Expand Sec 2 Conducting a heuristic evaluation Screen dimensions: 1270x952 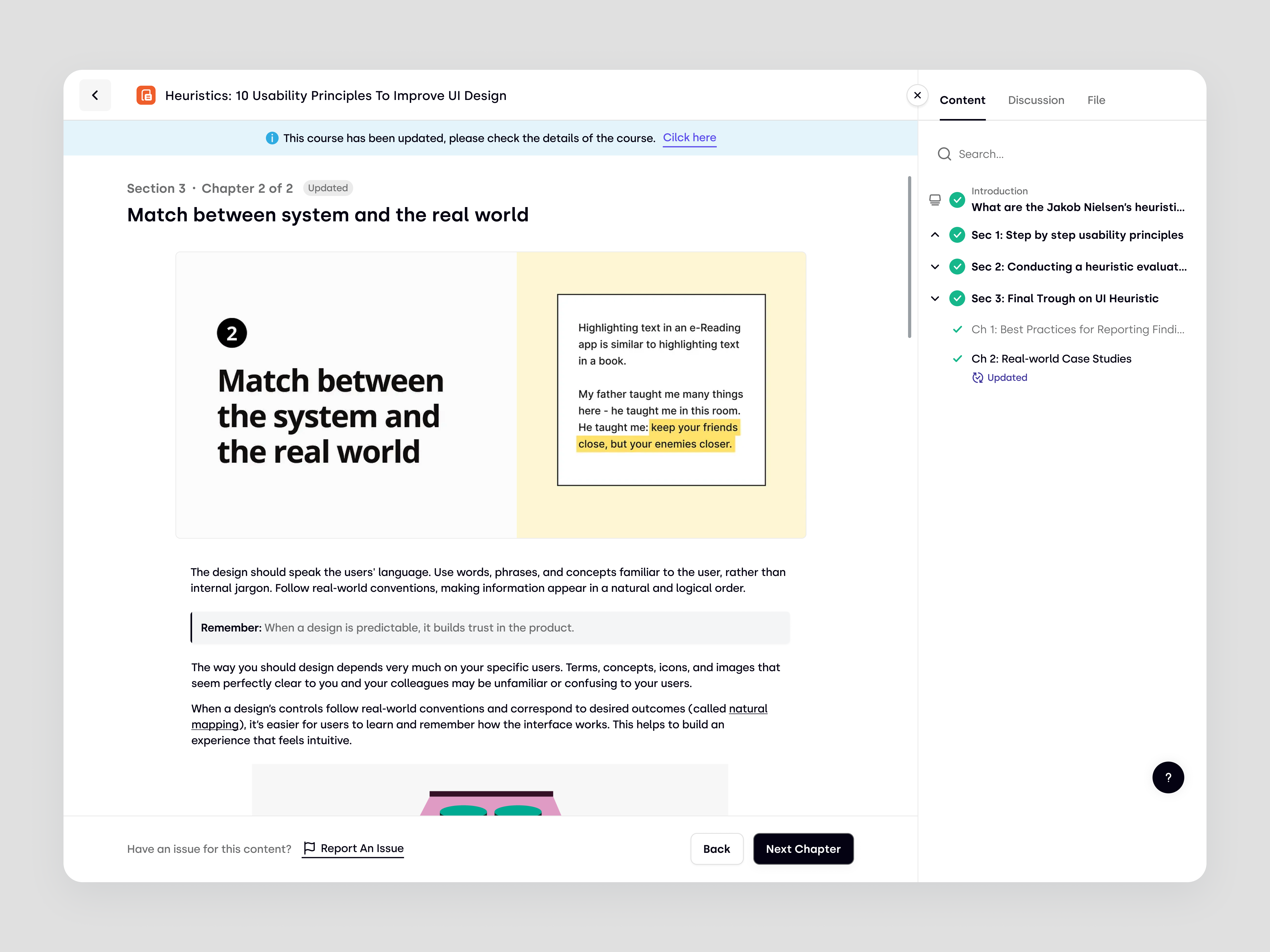click(x=935, y=266)
